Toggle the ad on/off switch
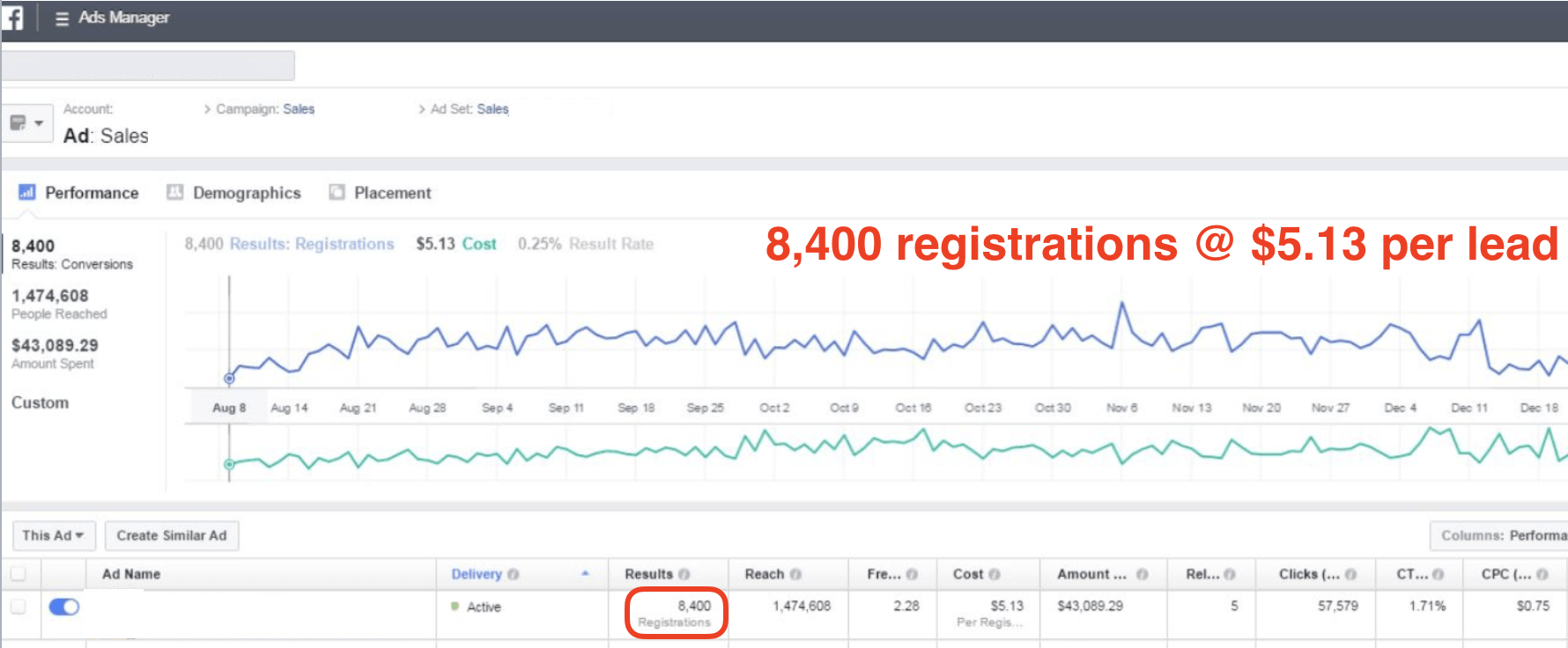This screenshot has width=1568, height=648. click(64, 607)
